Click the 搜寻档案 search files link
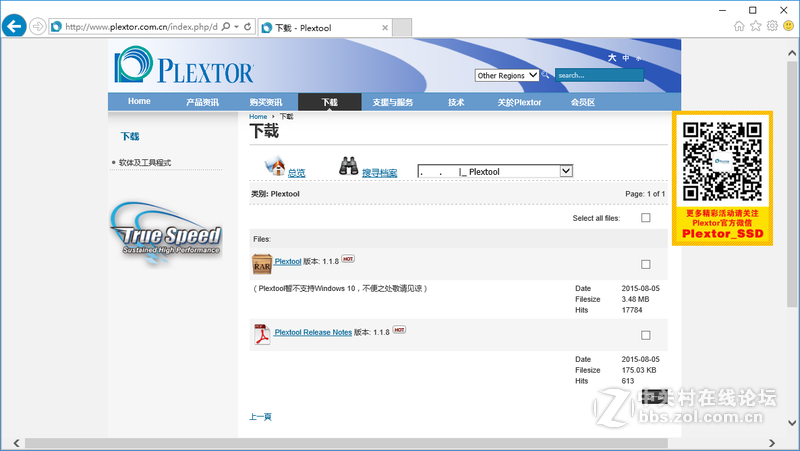 point(380,173)
